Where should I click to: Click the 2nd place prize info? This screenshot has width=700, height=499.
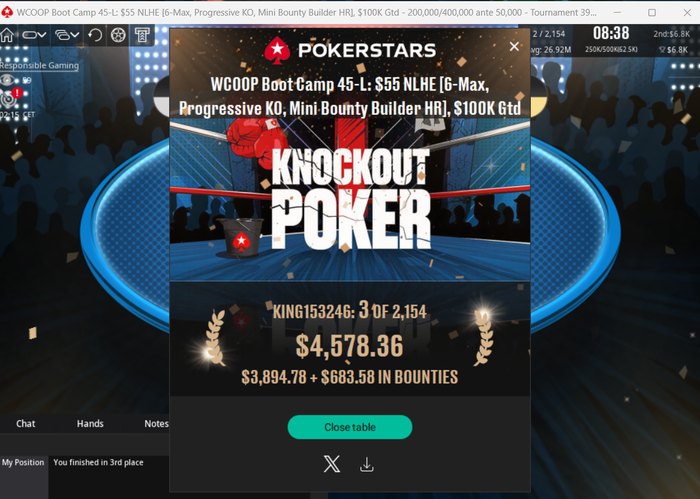pyautogui.click(x=671, y=34)
